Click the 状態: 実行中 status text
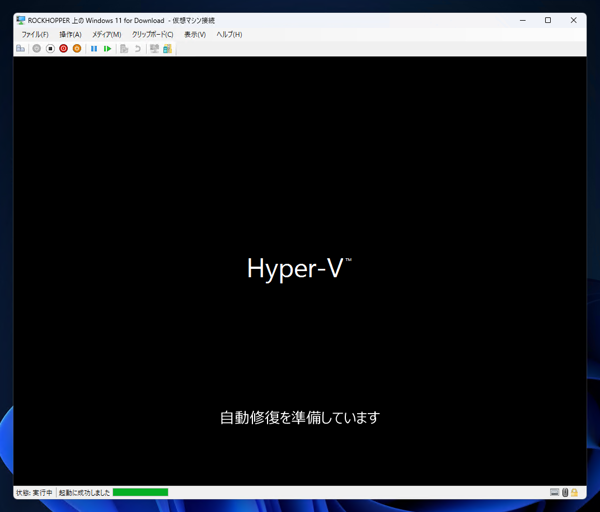This screenshot has height=512, width=600. tap(34, 492)
